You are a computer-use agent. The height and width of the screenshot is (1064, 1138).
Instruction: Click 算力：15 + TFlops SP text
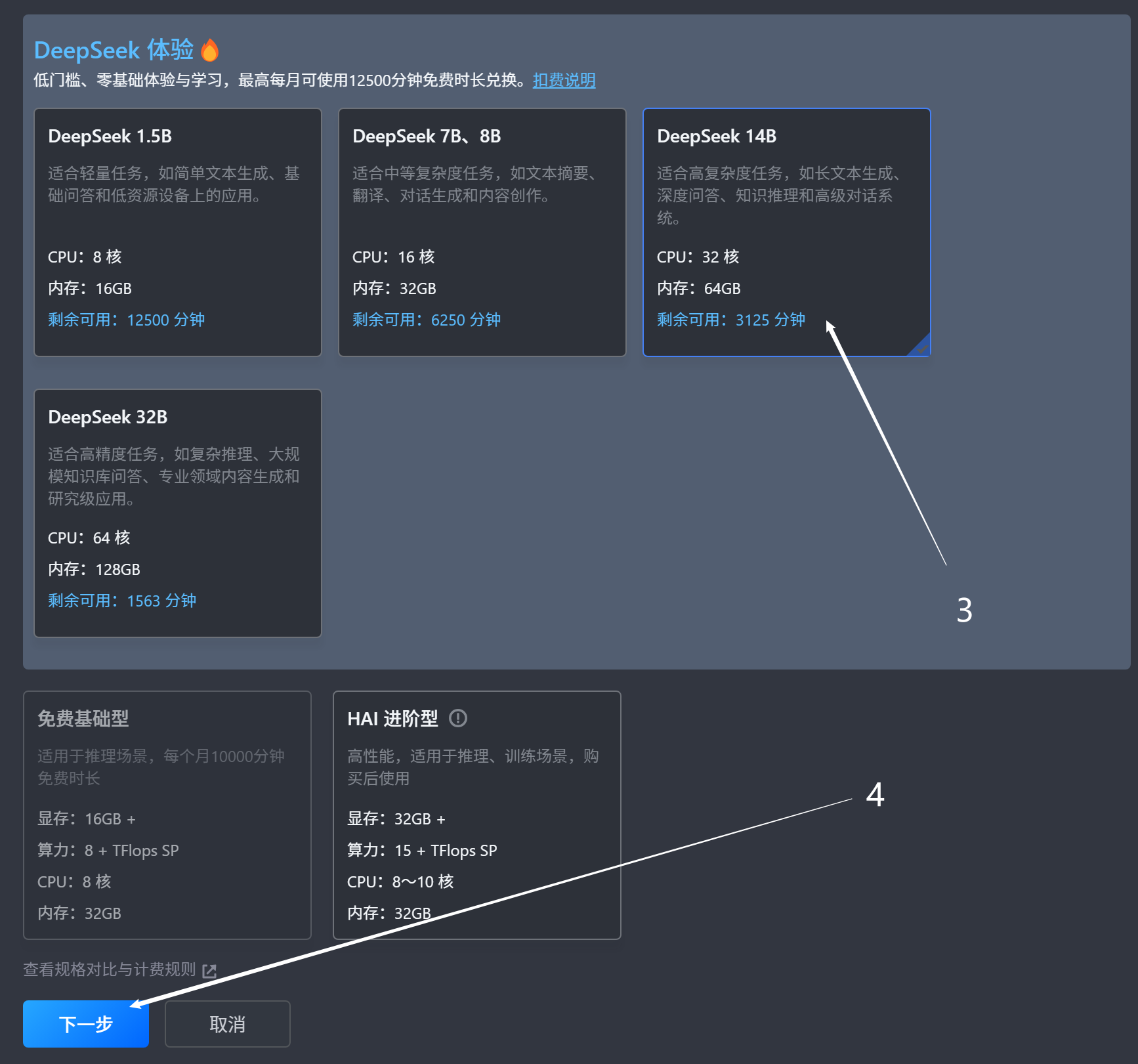pos(422,850)
